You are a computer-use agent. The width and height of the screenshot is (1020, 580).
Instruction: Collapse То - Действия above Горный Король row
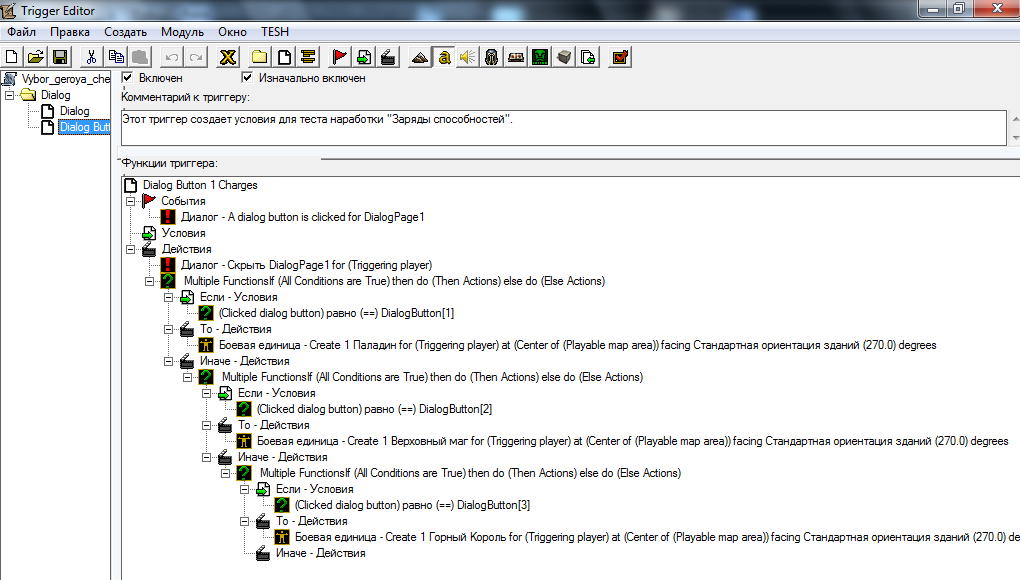[x=244, y=521]
